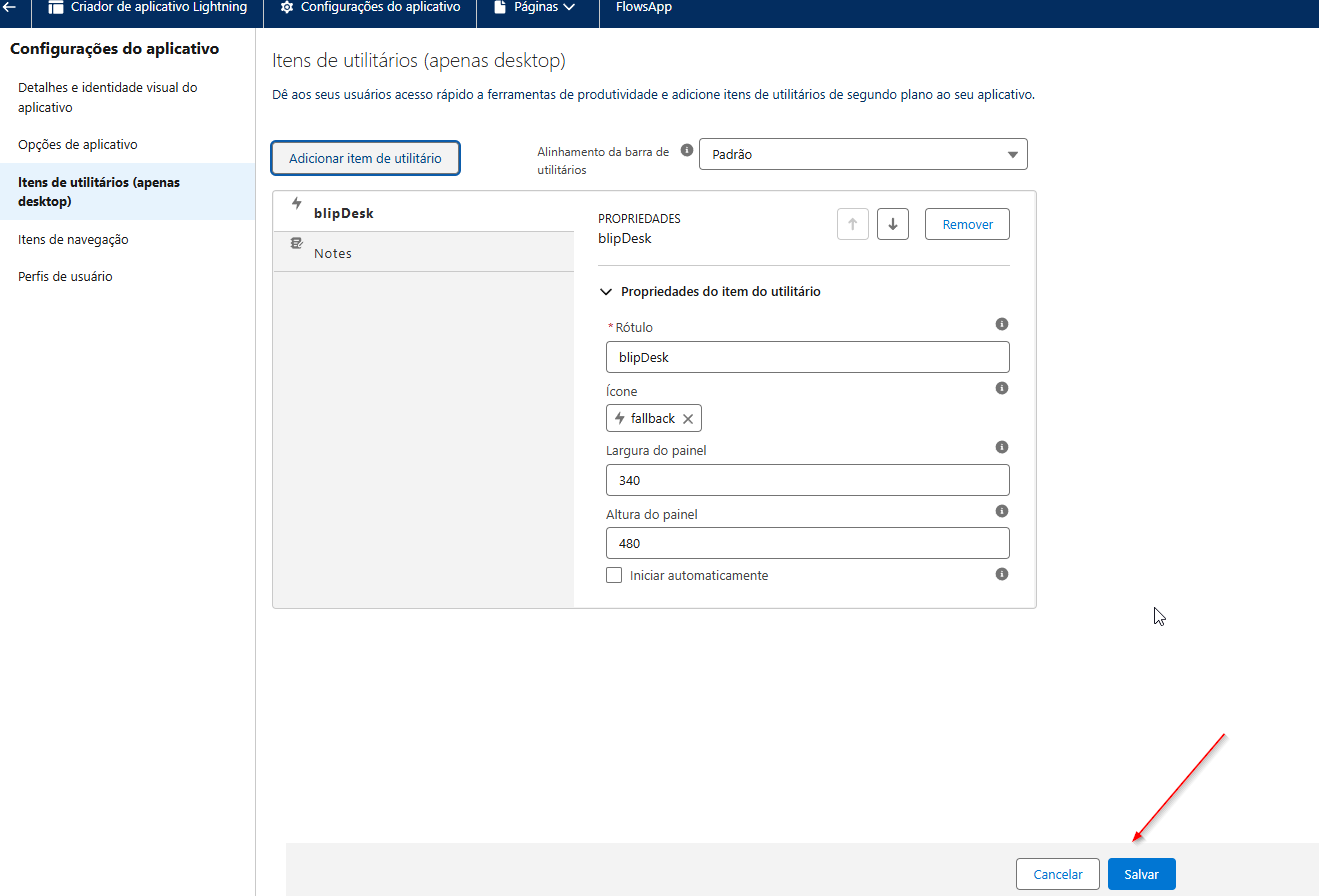
Task: Select Itens de utilitários (apenas desktop)
Action: [127, 192]
